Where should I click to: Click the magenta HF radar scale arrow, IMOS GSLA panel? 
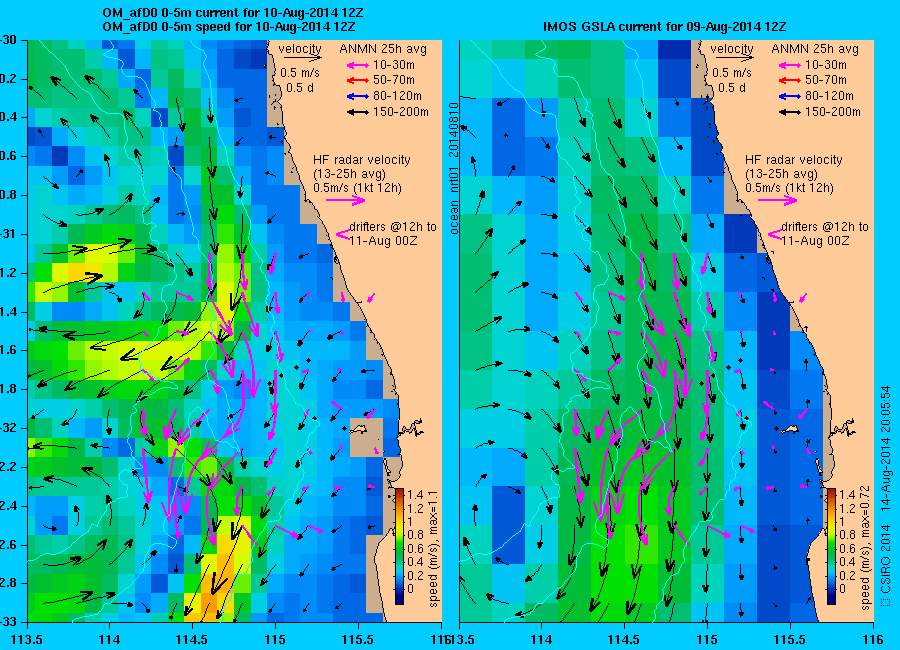[x=778, y=200]
